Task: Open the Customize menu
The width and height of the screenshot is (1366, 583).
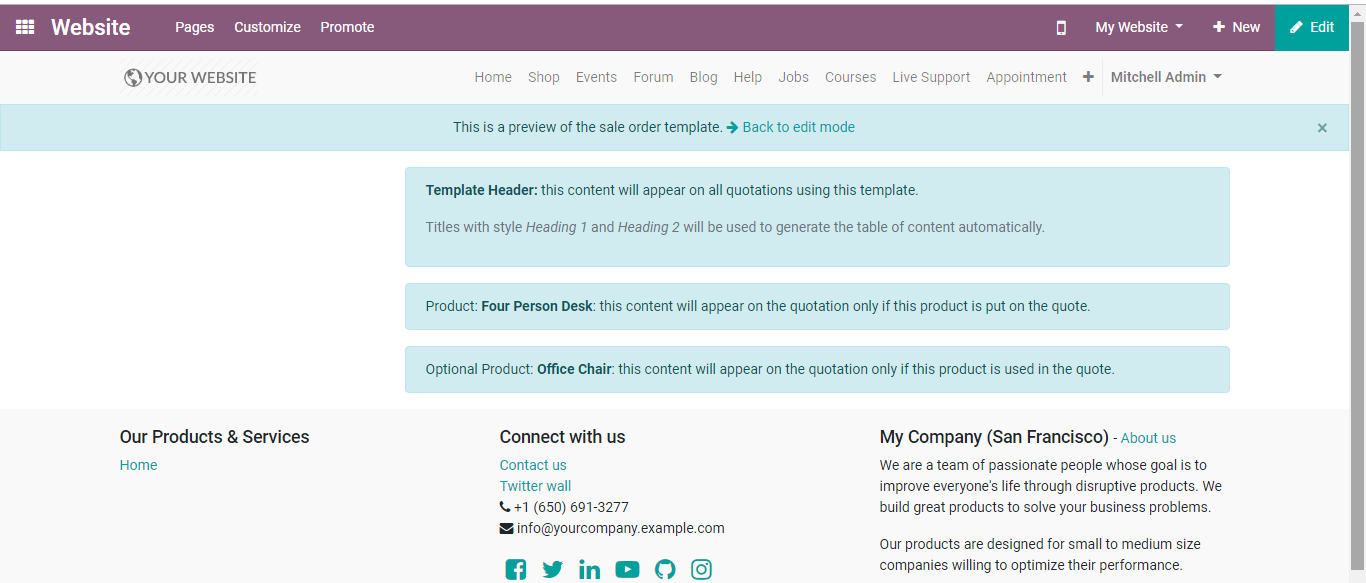Action: (267, 27)
